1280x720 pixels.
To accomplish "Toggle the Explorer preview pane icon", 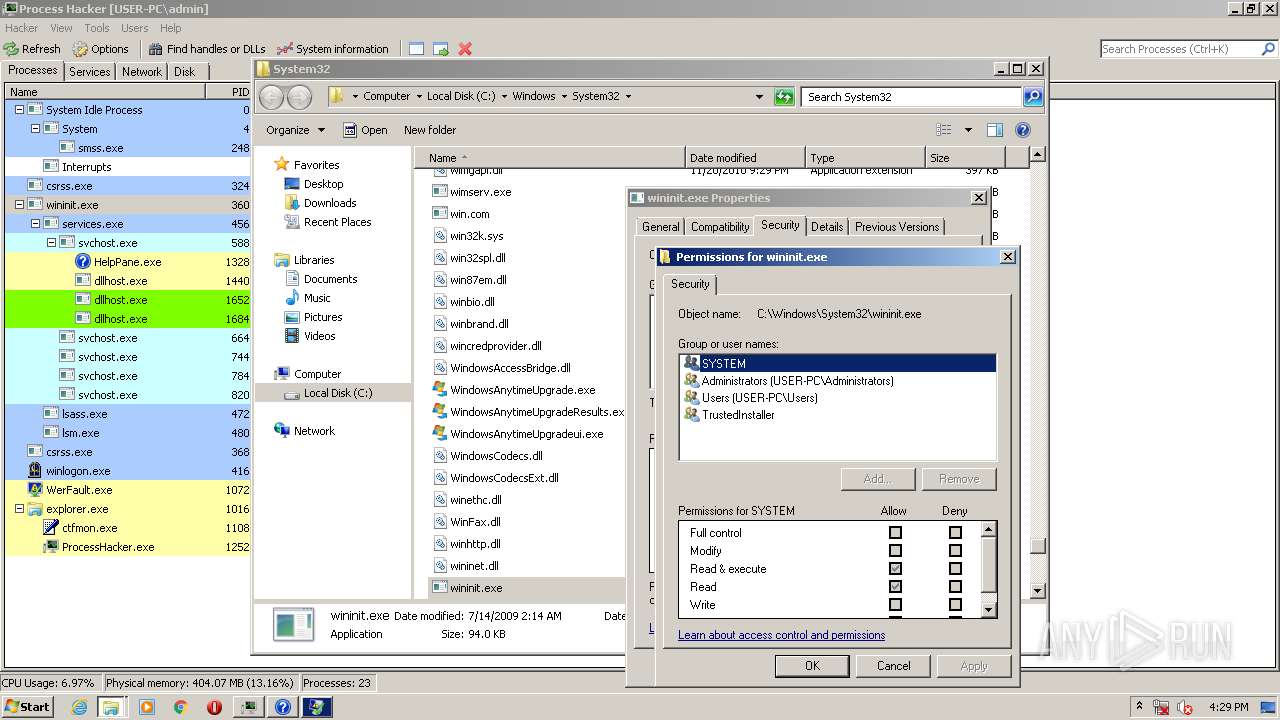I will point(994,130).
